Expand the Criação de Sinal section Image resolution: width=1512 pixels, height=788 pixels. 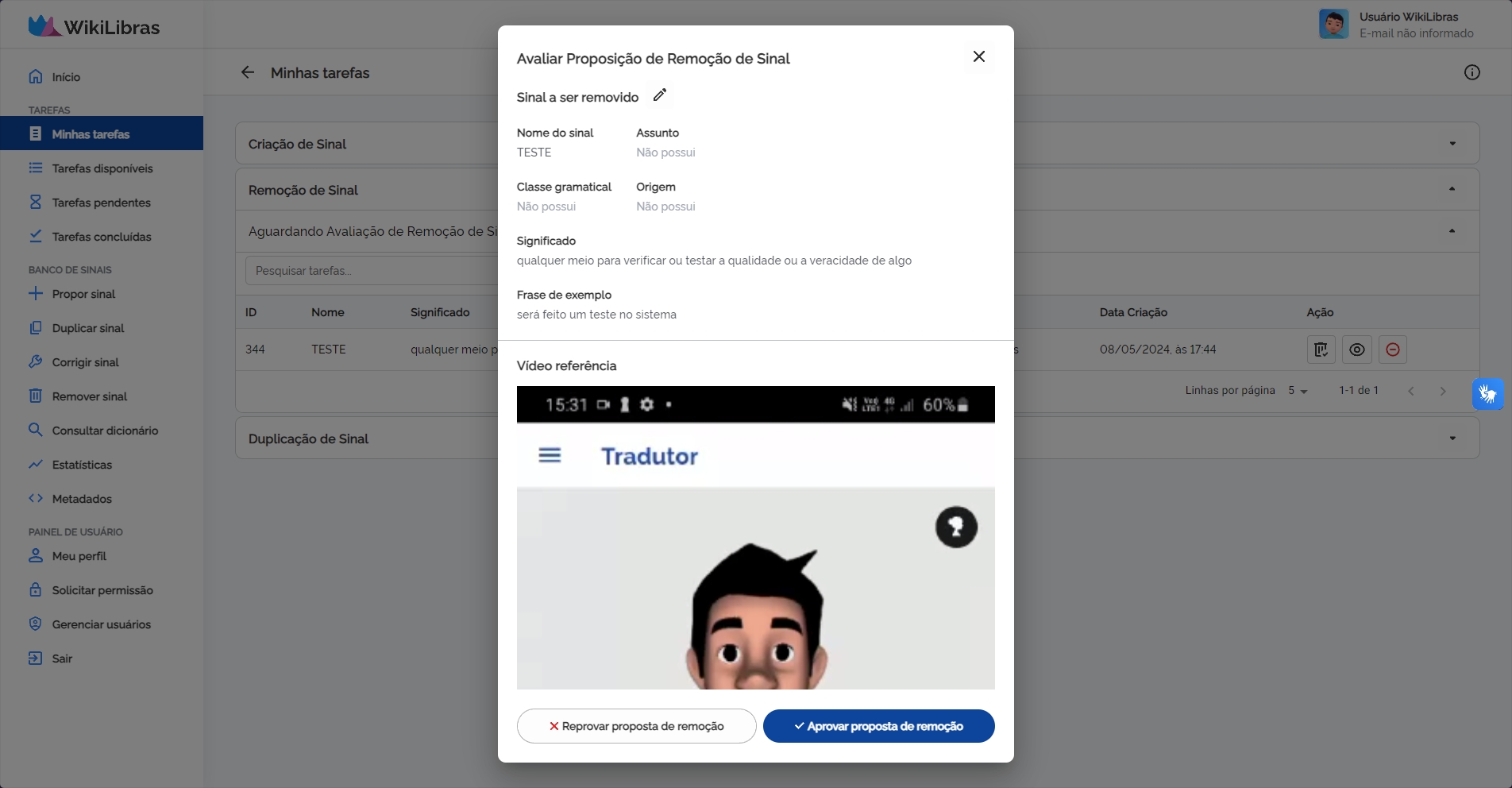(1452, 144)
